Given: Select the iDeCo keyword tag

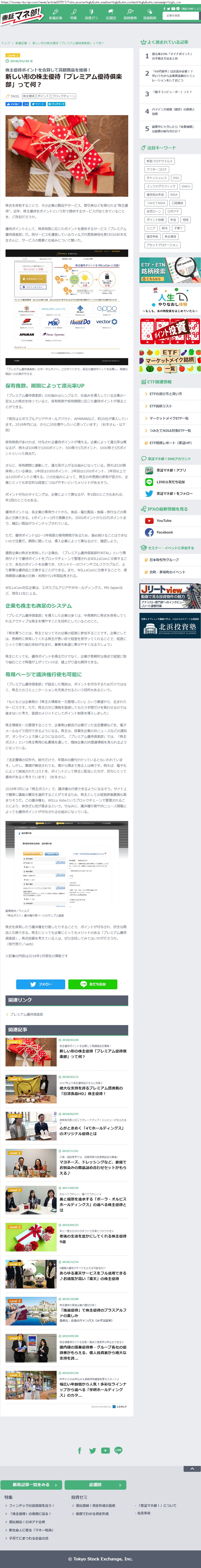Looking at the screenshot, I should point(186,186).
